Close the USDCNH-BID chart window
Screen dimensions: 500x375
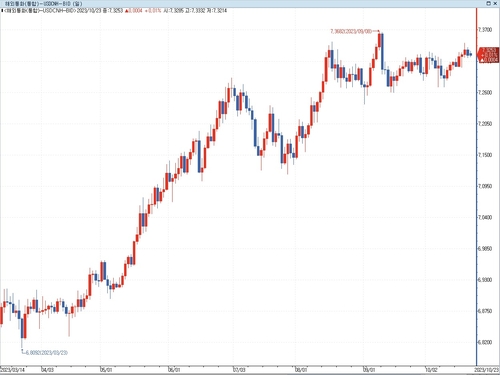click(495, 3)
